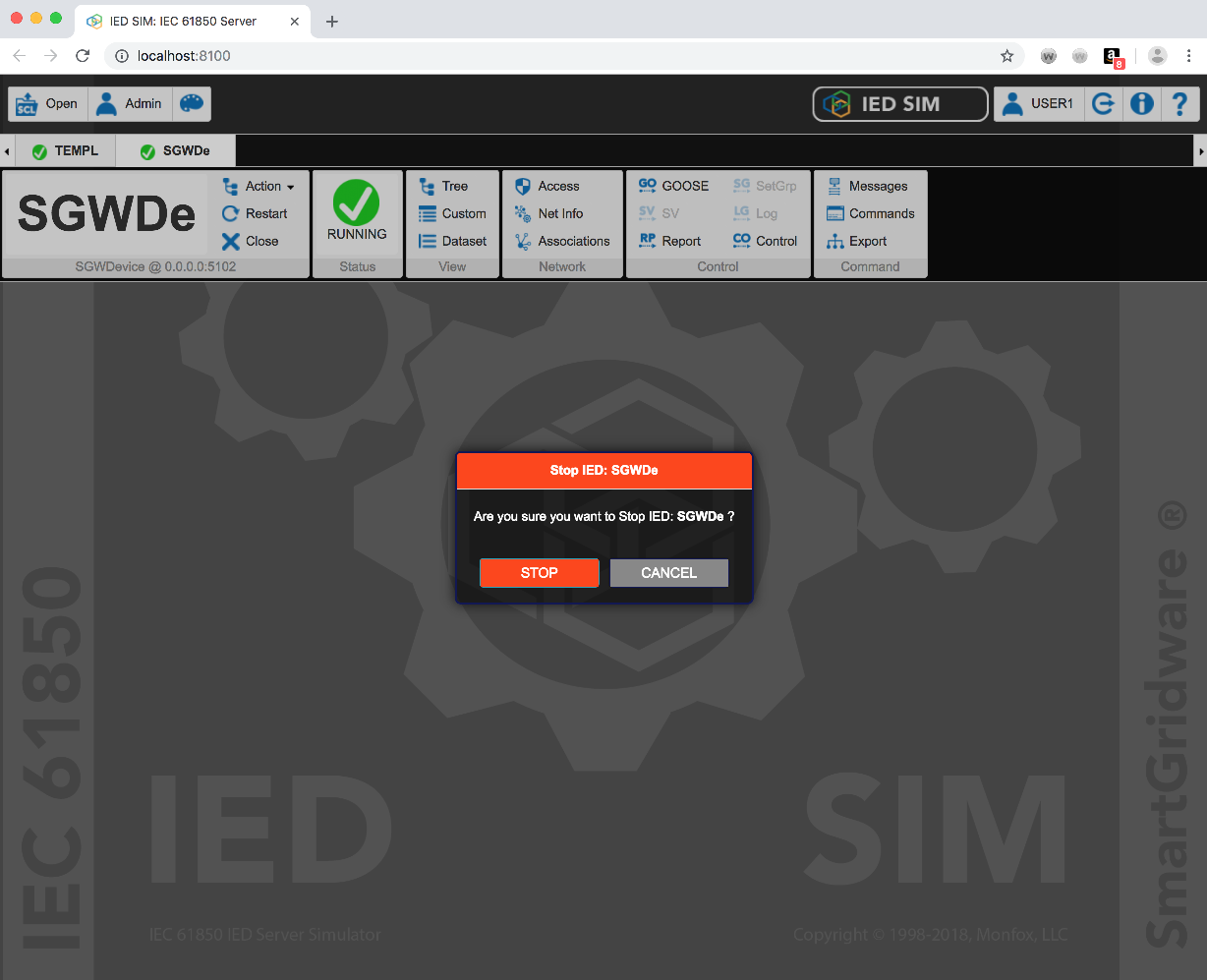Click the Chrome profile avatar icon
Screen dimensions: 1207x980
(1158, 56)
